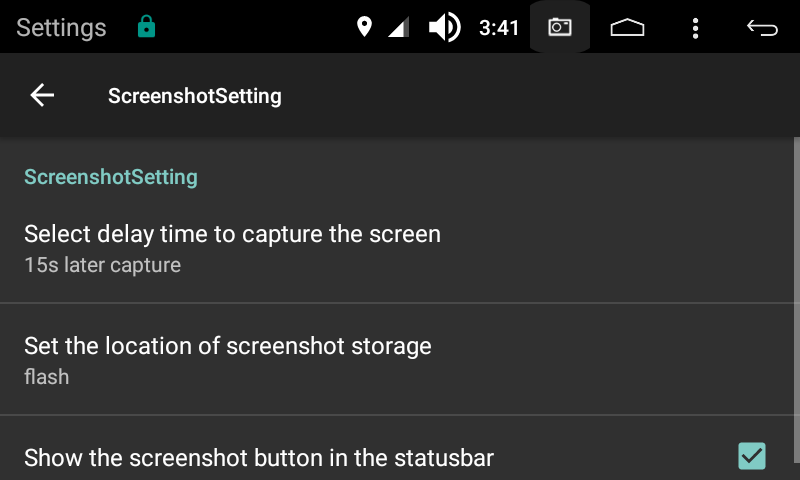Tap the signal strength icon
The image size is (800, 480).
click(x=398, y=27)
